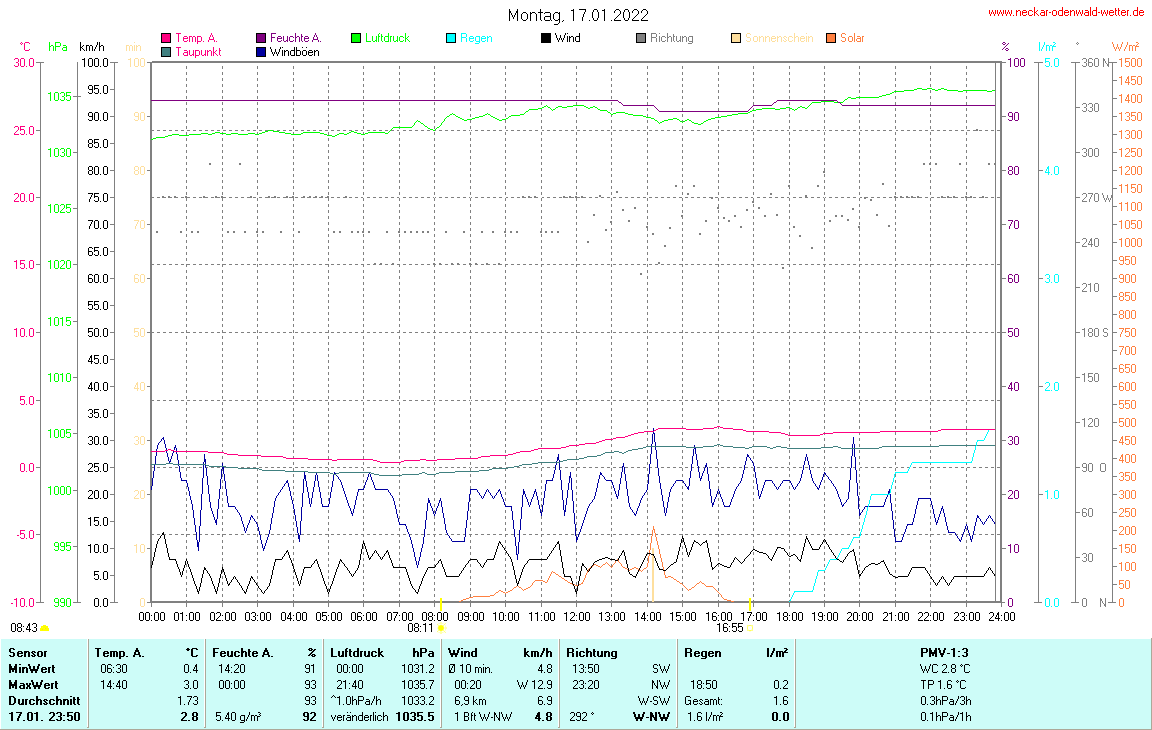The image size is (1152, 730).
Task: Click the wind text 1 Bft W-NW
Action: (x=483, y=718)
